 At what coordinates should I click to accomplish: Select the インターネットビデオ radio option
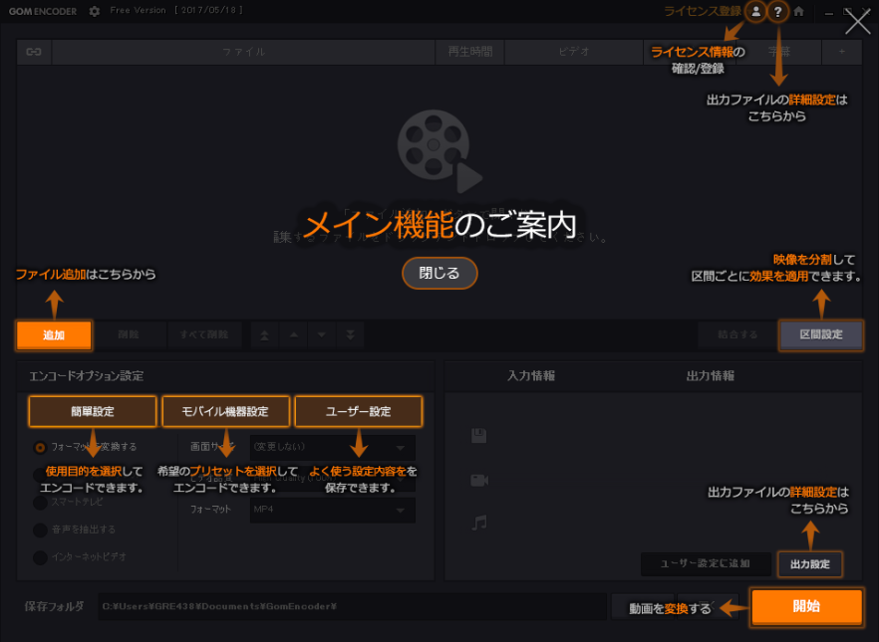tap(40, 557)
